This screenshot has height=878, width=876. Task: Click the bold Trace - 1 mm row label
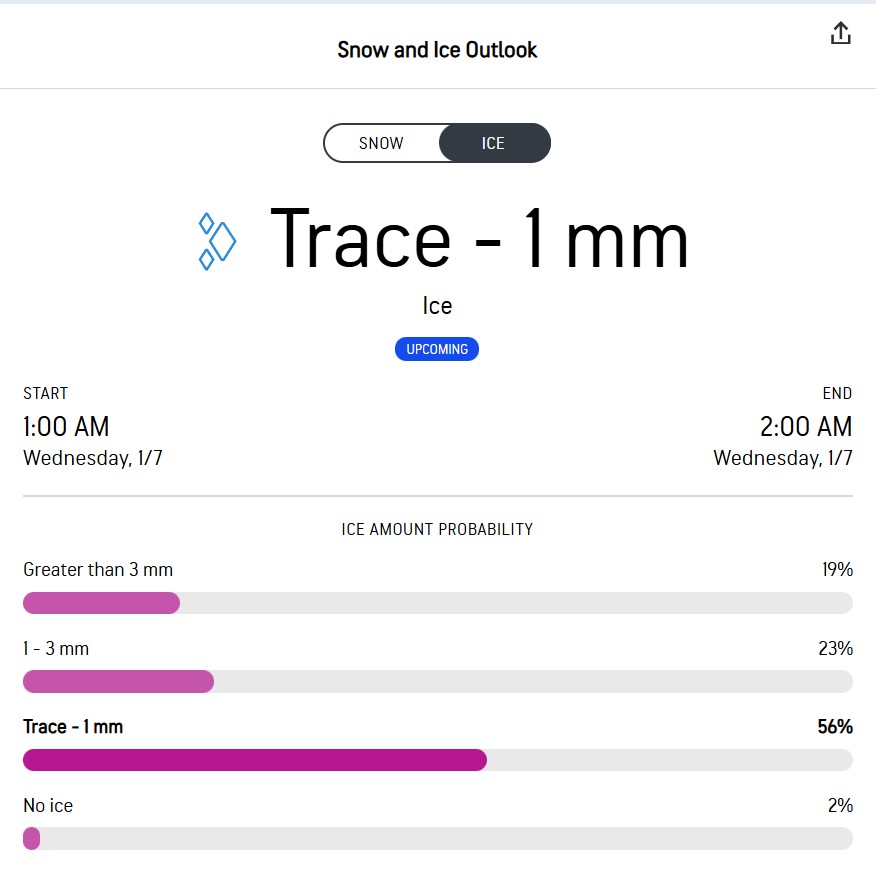73,727
